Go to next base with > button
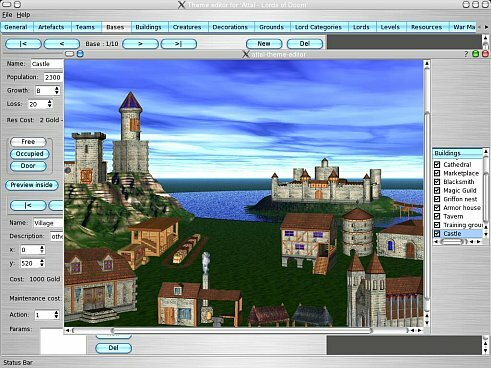This screenshot has width=491, height=368. coord(140,44)
